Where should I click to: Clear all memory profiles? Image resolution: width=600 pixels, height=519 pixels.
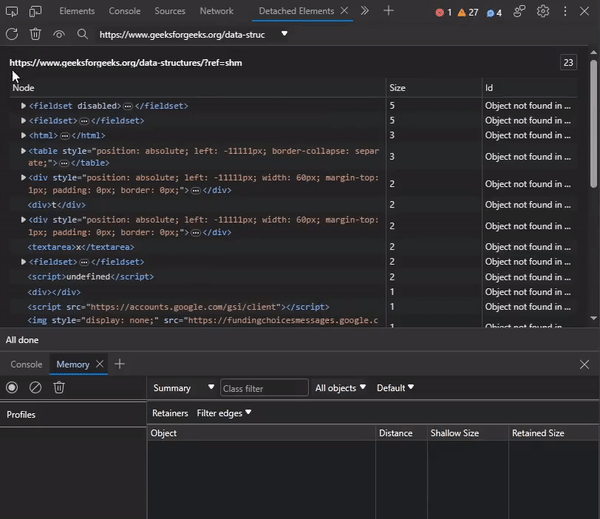pos(35,387)
